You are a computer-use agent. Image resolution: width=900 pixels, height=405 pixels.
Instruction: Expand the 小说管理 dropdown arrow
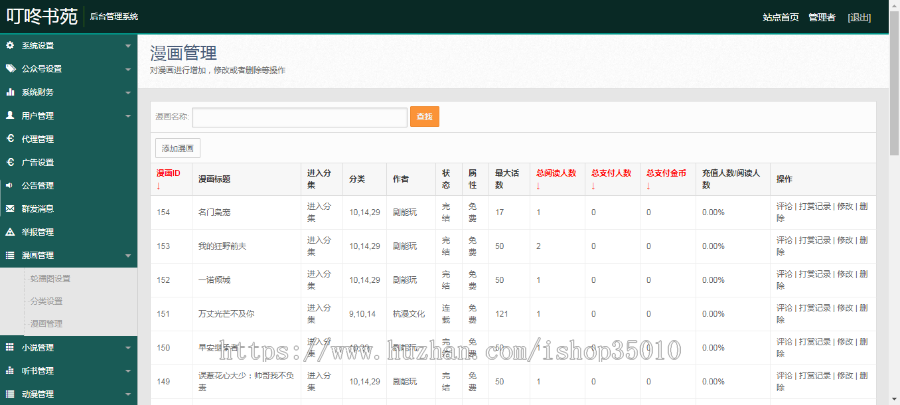coord(128,348)
